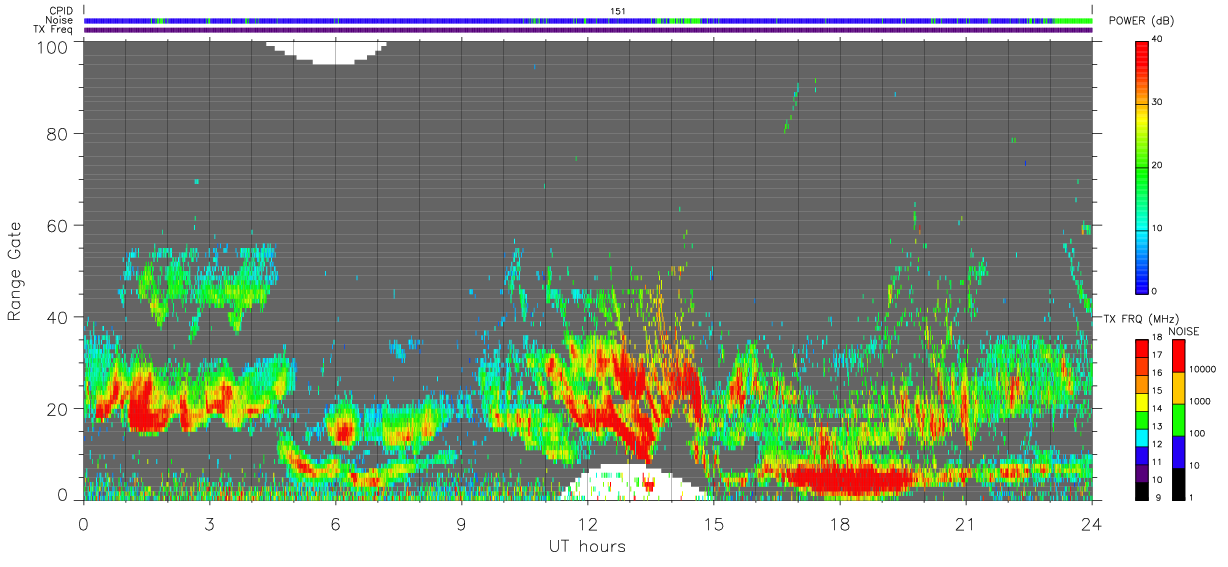Viewport: 1228px width, 567px height.
Task: Click the 100 label on the NOISE legend
Action: coord(1198,433)
